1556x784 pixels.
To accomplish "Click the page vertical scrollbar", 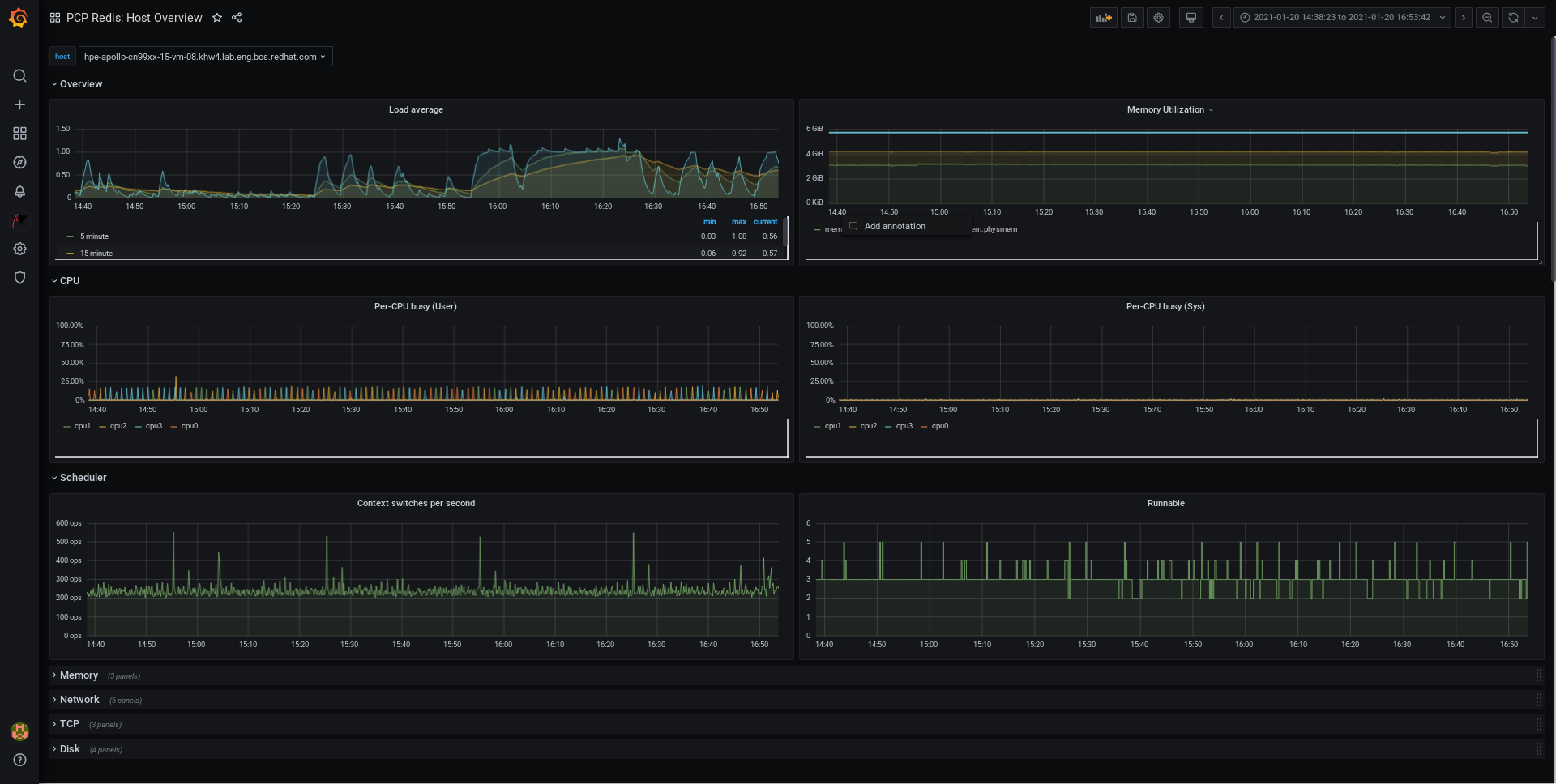I will tap(1553, 158).
